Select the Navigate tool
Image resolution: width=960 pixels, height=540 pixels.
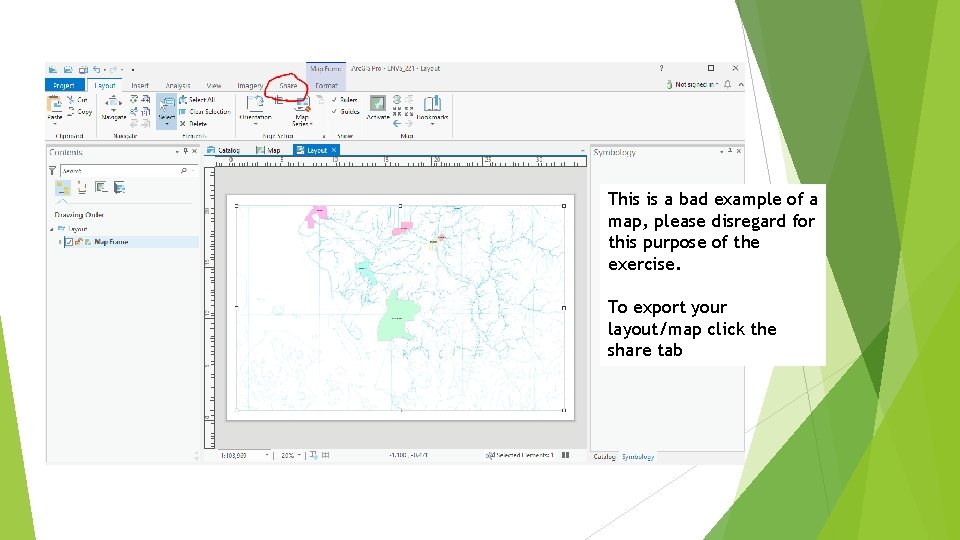(113, 108)
